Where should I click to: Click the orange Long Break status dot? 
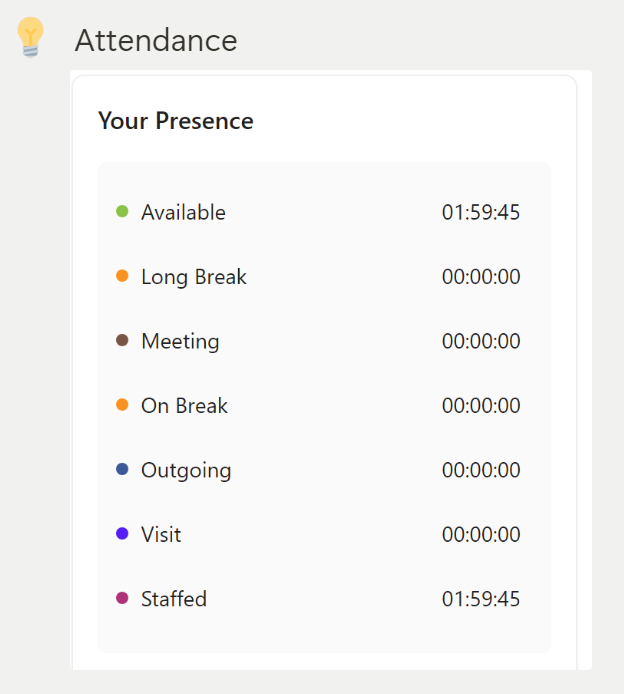[x=123, y=276]
